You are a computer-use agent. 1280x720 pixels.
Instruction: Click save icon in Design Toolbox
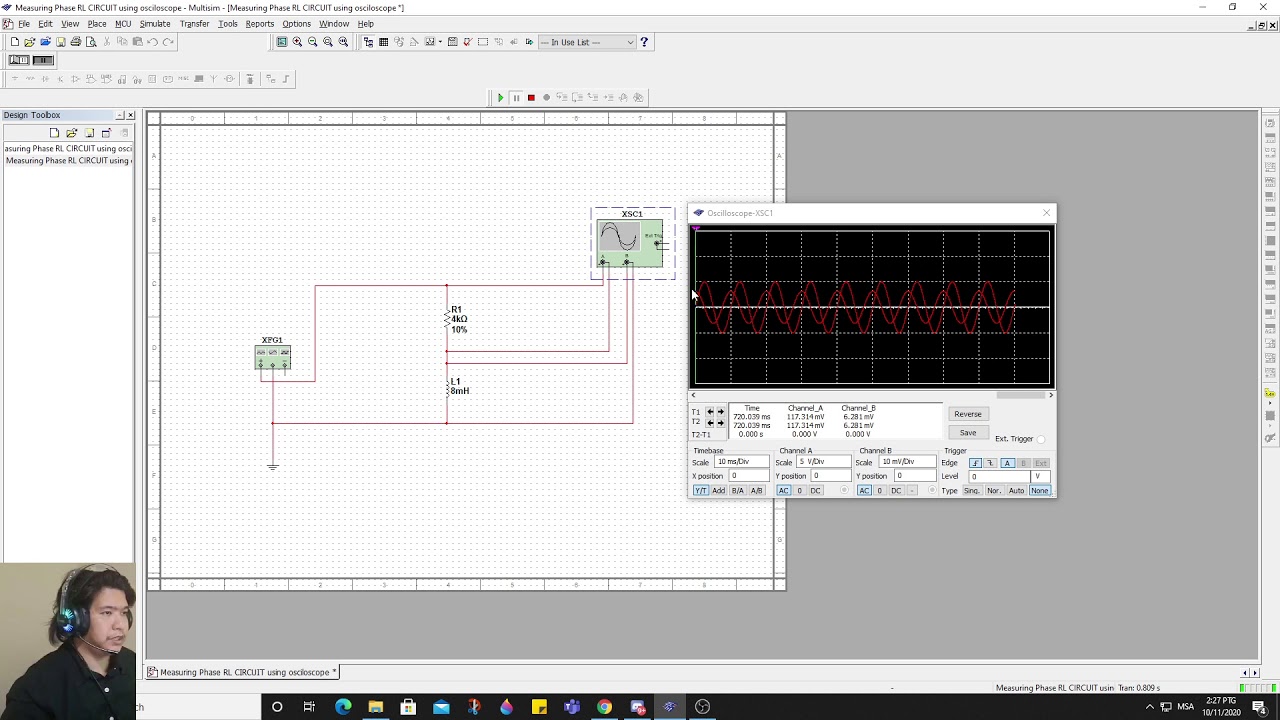[89, 133]
